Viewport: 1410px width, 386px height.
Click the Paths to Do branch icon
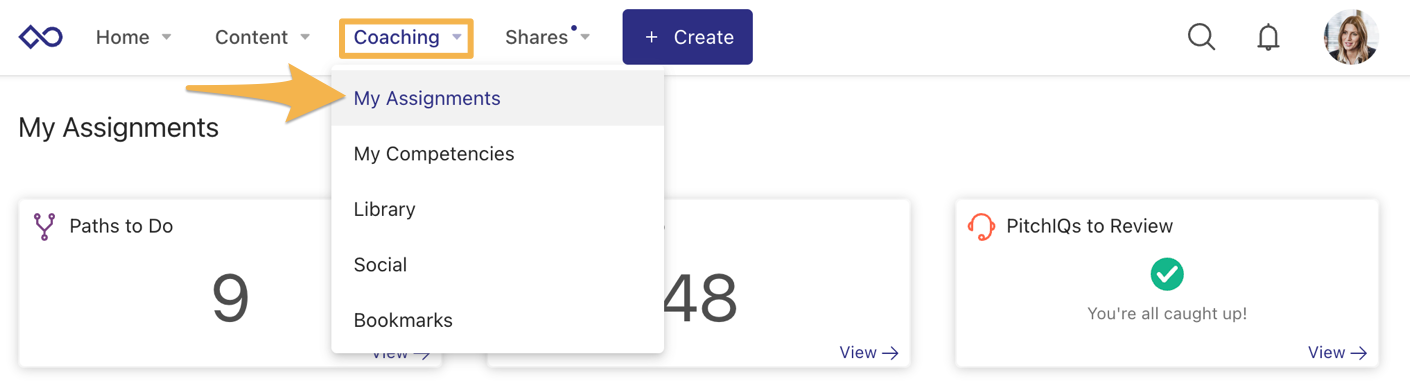tap(44, 226)
